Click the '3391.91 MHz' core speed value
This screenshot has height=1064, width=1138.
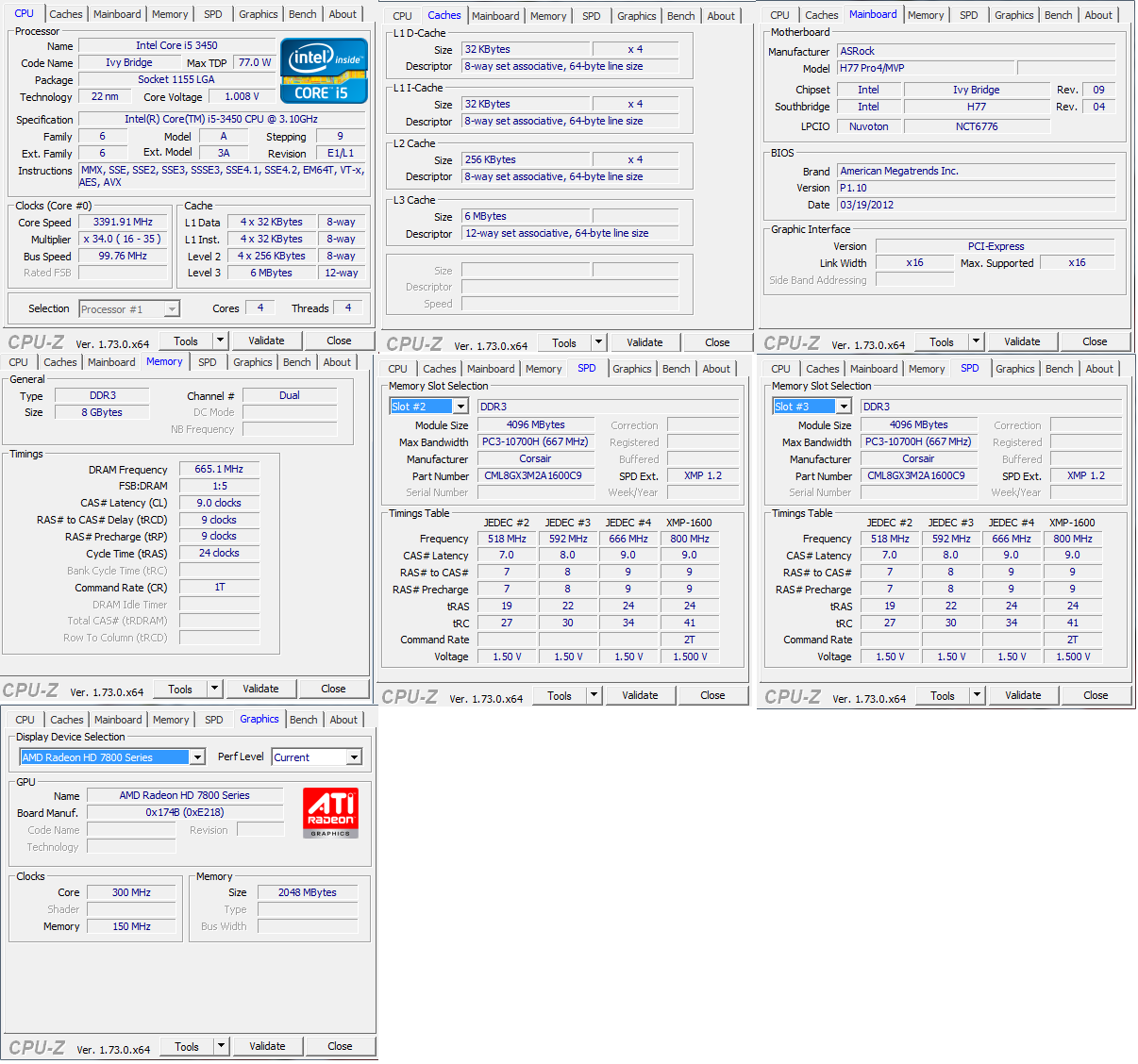pyautogui.click(x=123, y=223)
